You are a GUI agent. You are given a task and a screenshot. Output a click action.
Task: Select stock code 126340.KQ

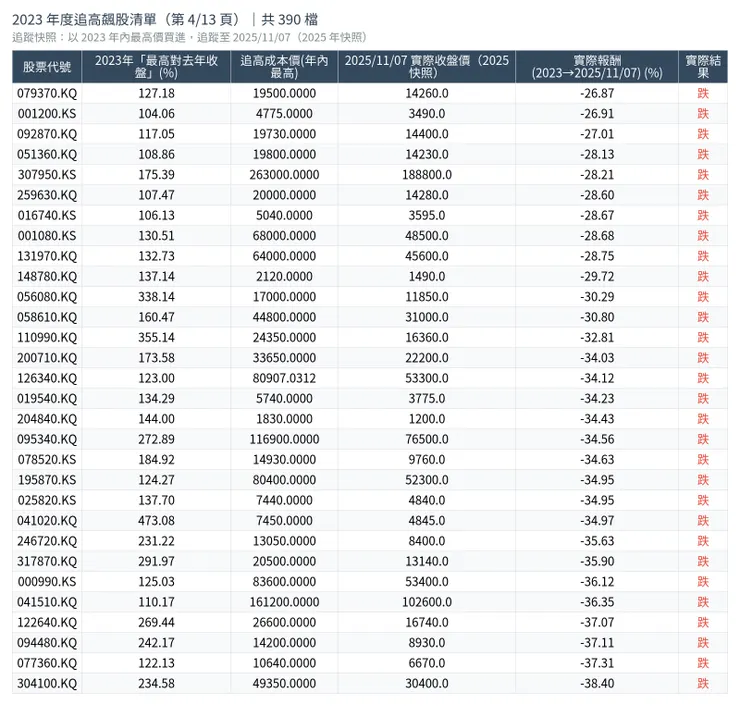click(x=47, y=378)
